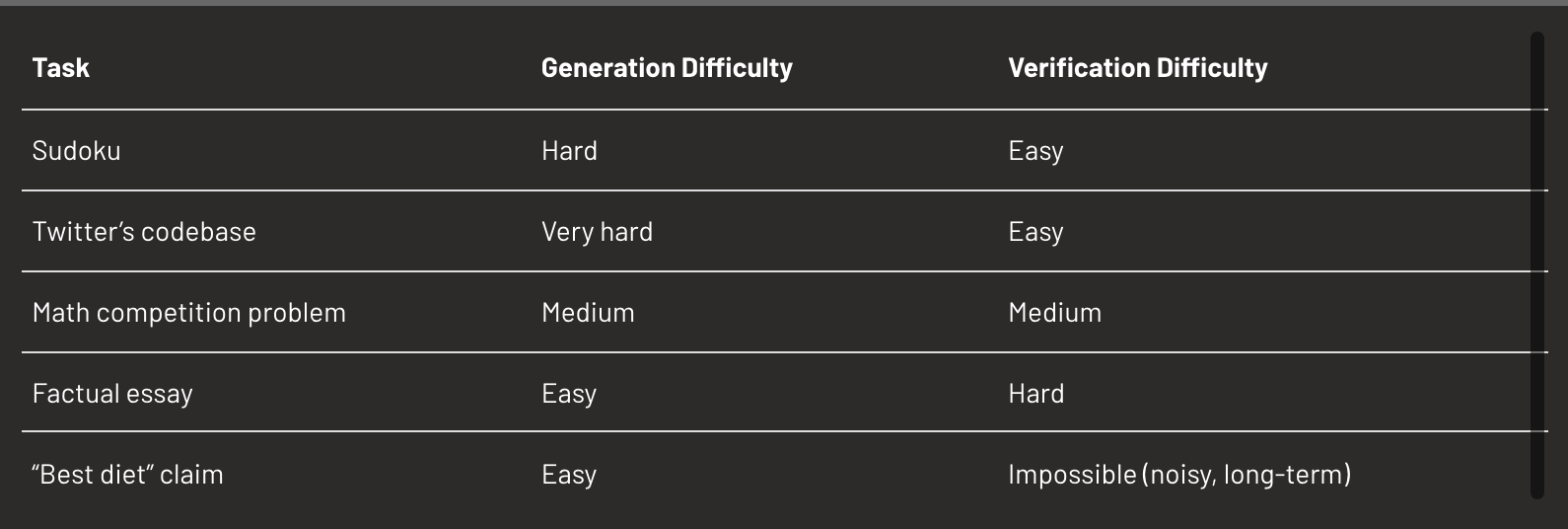1568x529 pixels.
Task: Click Medium under Verification Difficulty
Action: point(1054,313)
